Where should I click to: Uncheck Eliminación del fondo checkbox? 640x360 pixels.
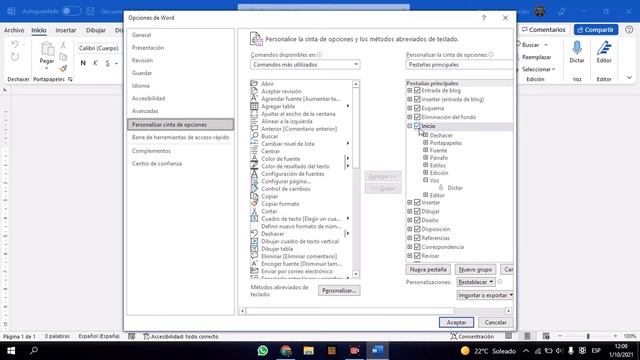tap(417, 117)
